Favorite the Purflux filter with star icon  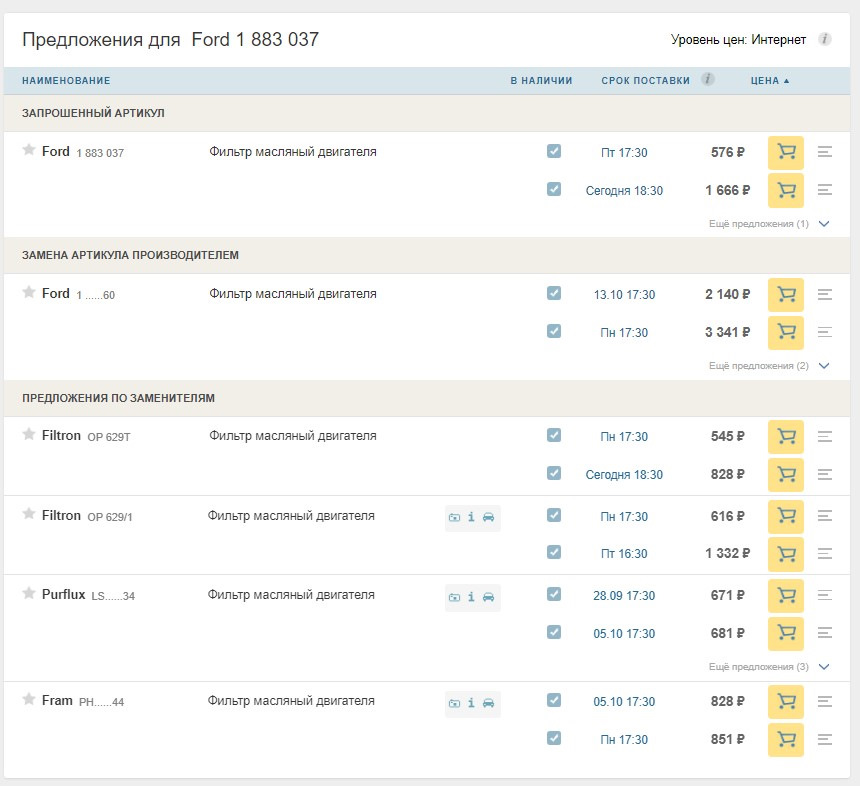coord(29,593)
